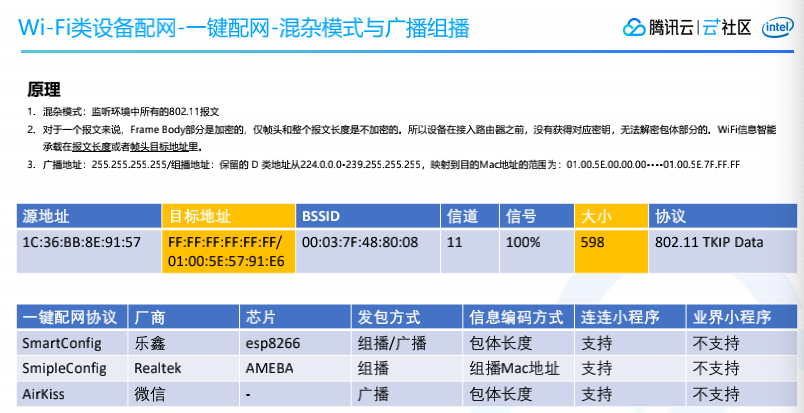Click the 厂商 header cell
This screenshot has height=413, width=804.
[184, 317]
